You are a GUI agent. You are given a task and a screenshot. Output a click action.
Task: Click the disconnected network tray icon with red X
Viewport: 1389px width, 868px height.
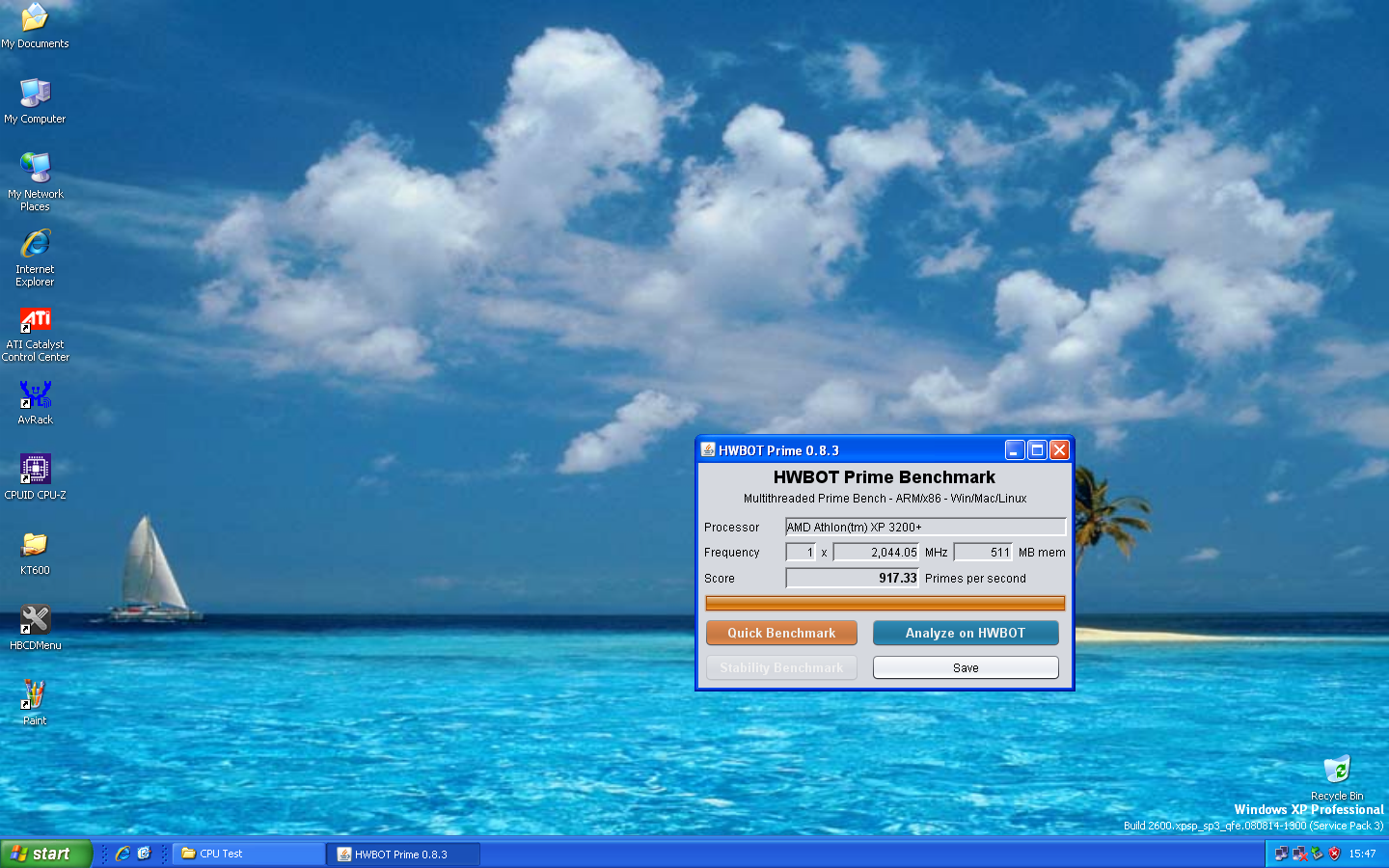pyautogui.click(x=1299, y=854)
